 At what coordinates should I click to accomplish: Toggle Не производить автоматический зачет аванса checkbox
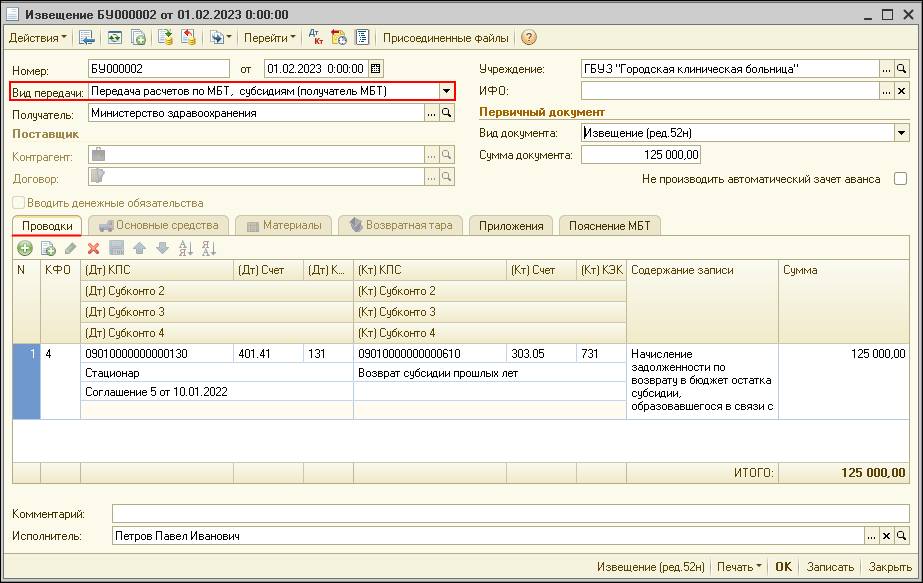tap(900, 179)
